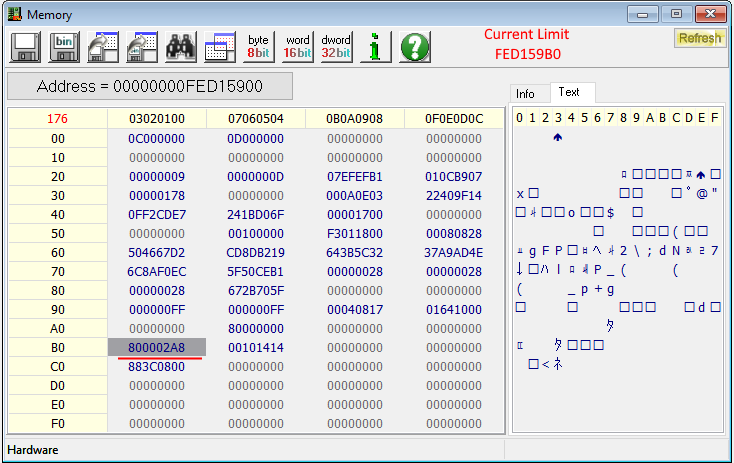
Task: Click the overlapping windows table icon
Action: [220, 47]
